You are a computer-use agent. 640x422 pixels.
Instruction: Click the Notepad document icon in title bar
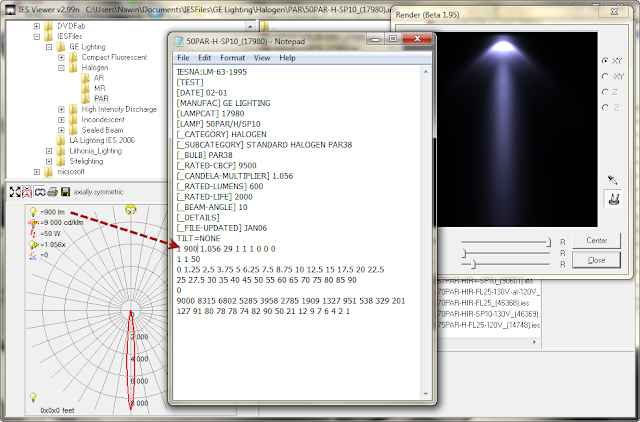click(x=178, y=41)
